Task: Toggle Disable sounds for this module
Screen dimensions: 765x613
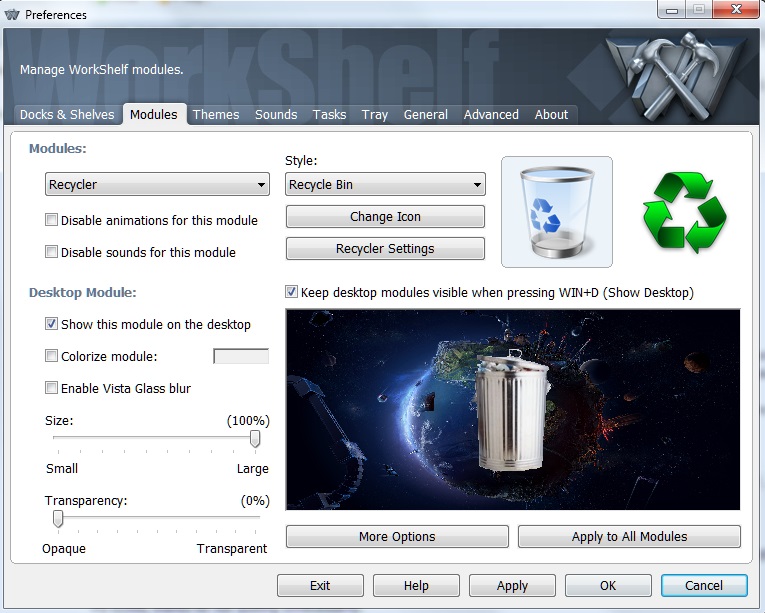Action: coord(52,252)
